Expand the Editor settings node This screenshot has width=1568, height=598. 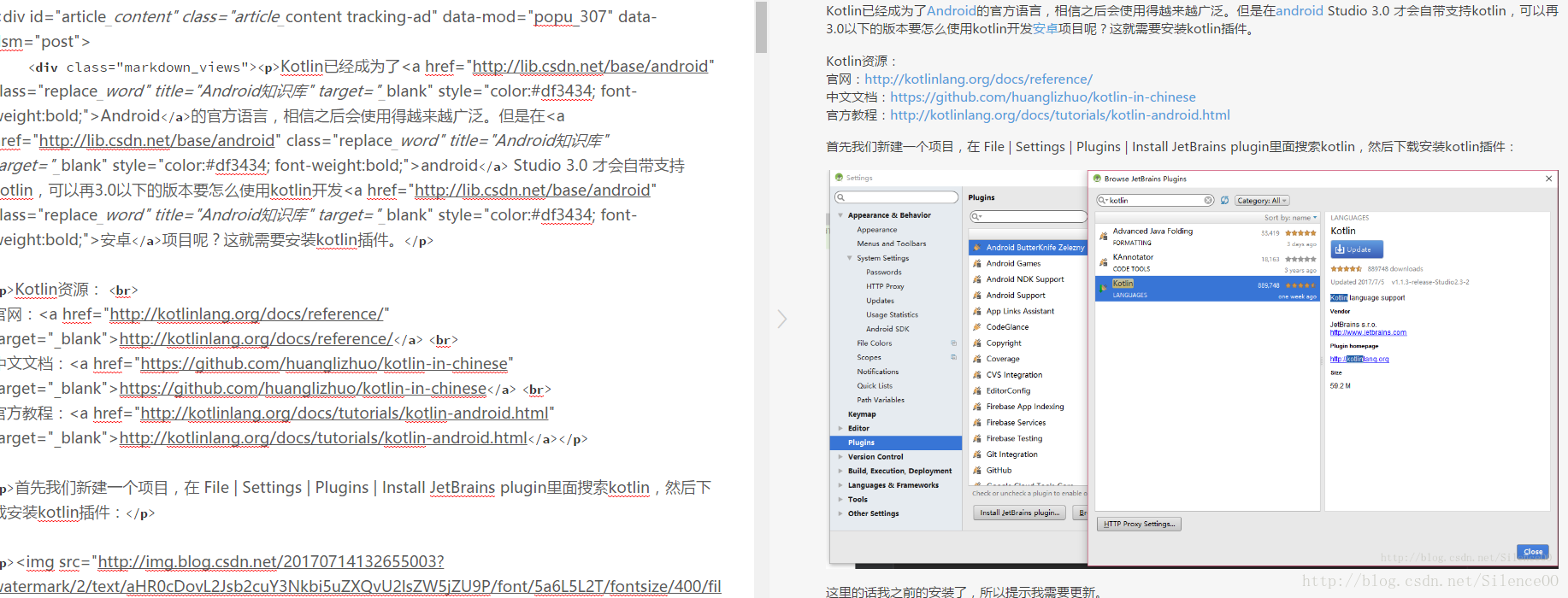click(840, 429)
